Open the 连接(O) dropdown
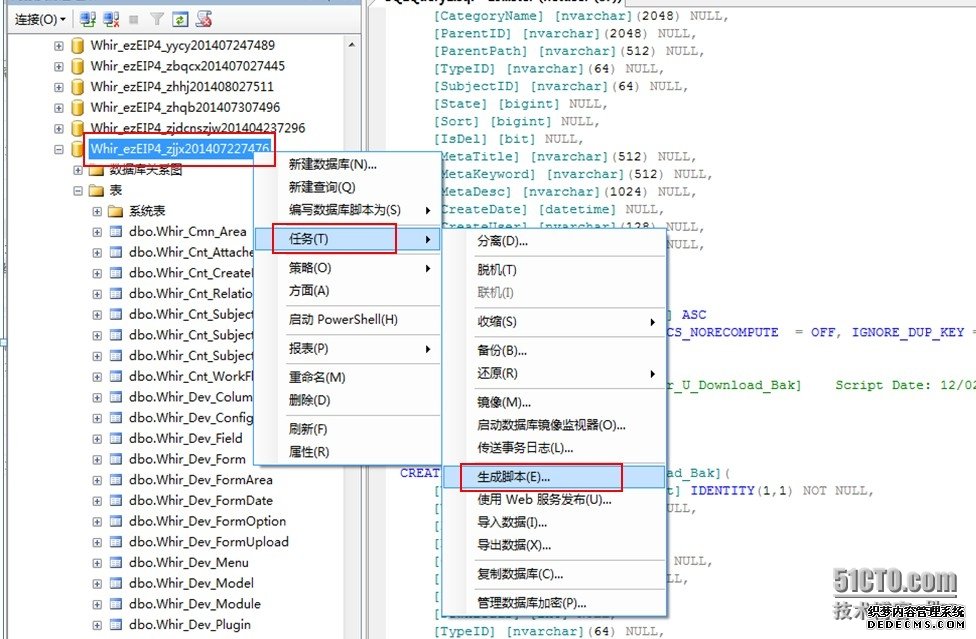The height and width of the screenshot is (639, 976). [x=40, y=19]
